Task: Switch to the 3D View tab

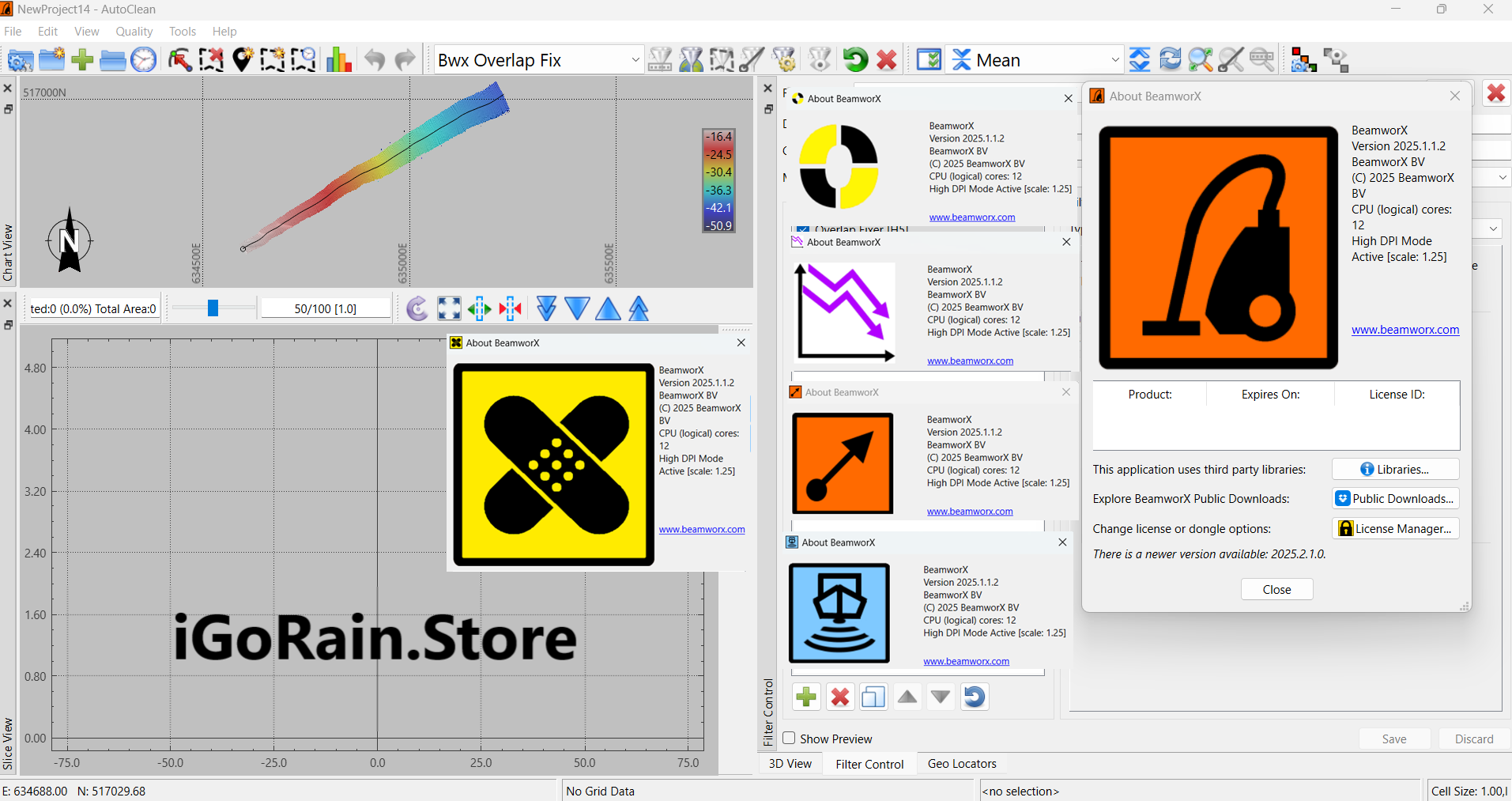Action: pos(790,764)
